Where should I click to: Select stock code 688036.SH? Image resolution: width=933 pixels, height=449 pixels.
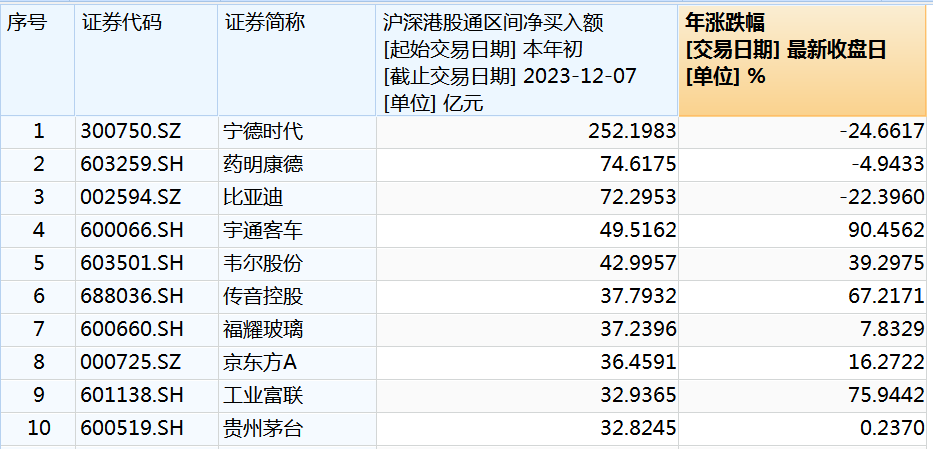click(x=132, y=296)
